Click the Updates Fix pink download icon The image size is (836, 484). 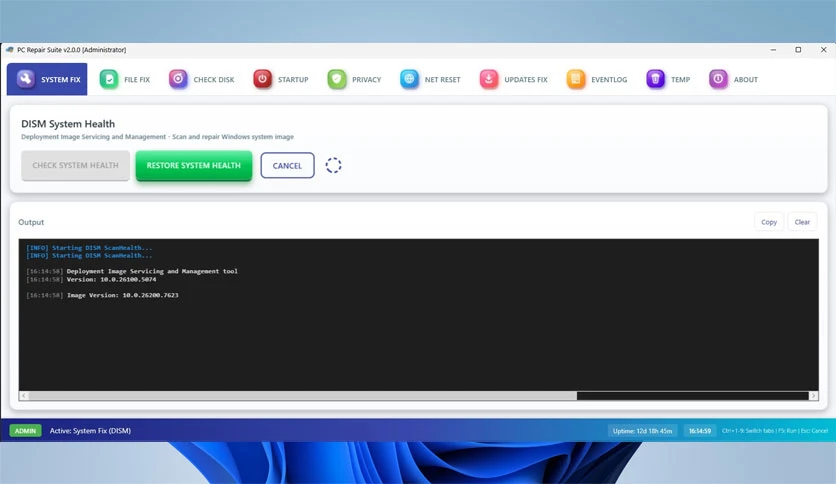tap(488, 79)
